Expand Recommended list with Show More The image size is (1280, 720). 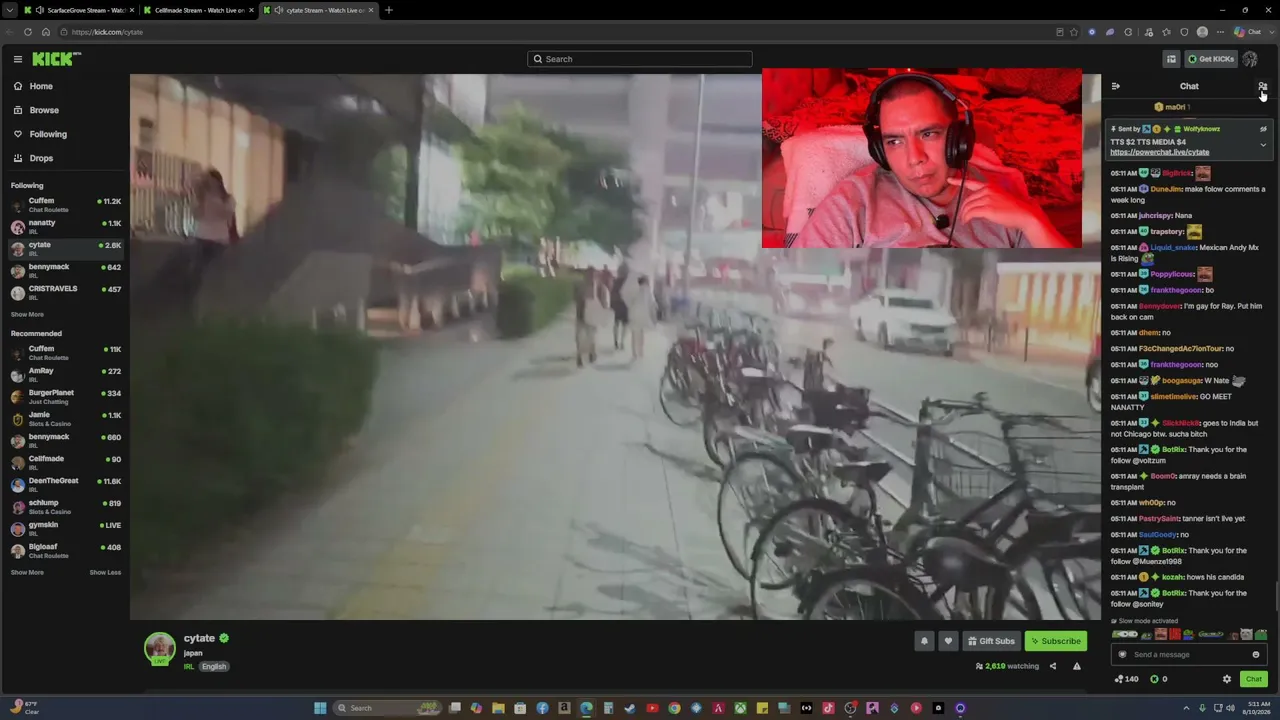pos(27,572)
